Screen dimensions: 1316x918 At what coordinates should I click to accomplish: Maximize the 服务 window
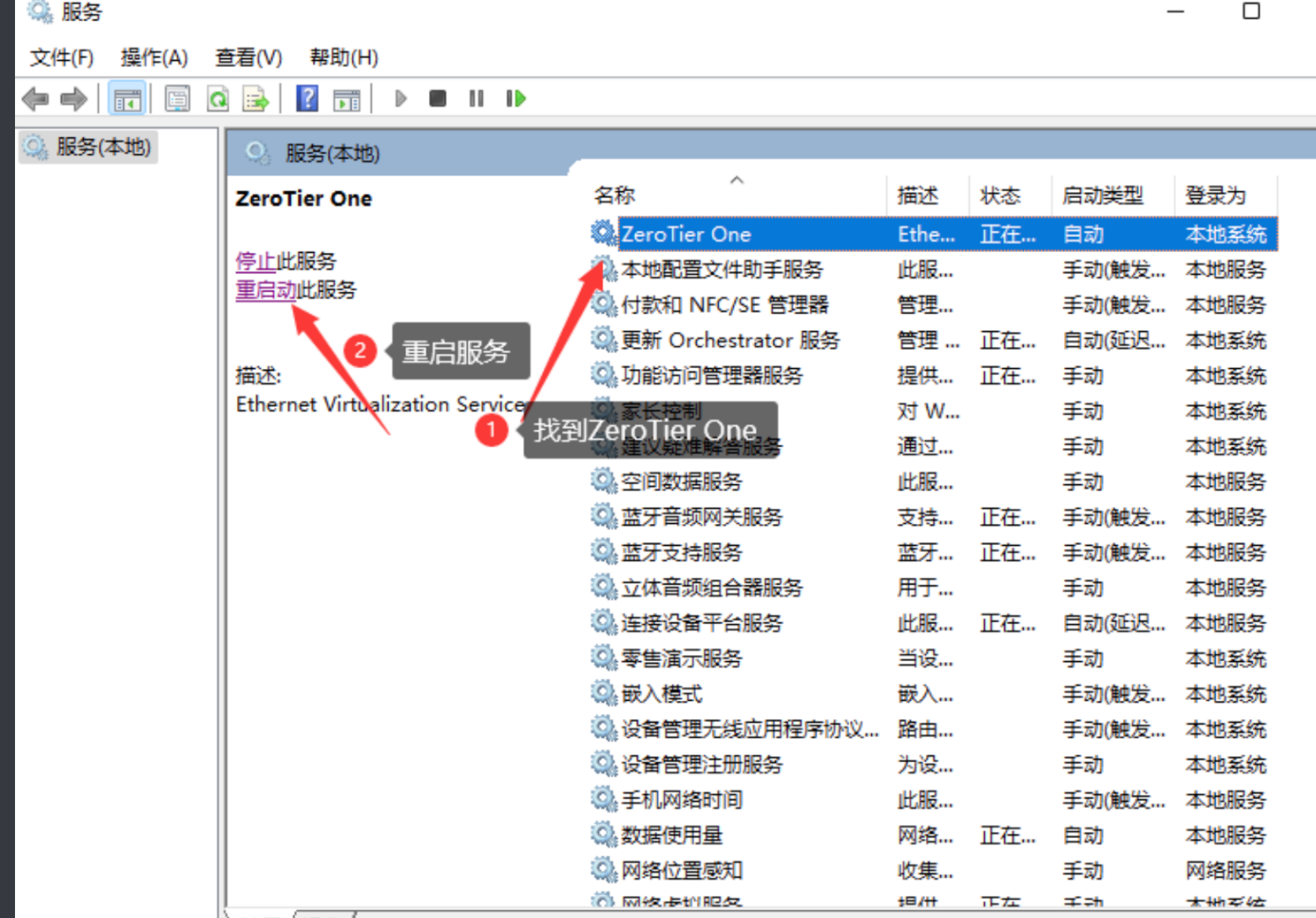tap(1251, 11)
